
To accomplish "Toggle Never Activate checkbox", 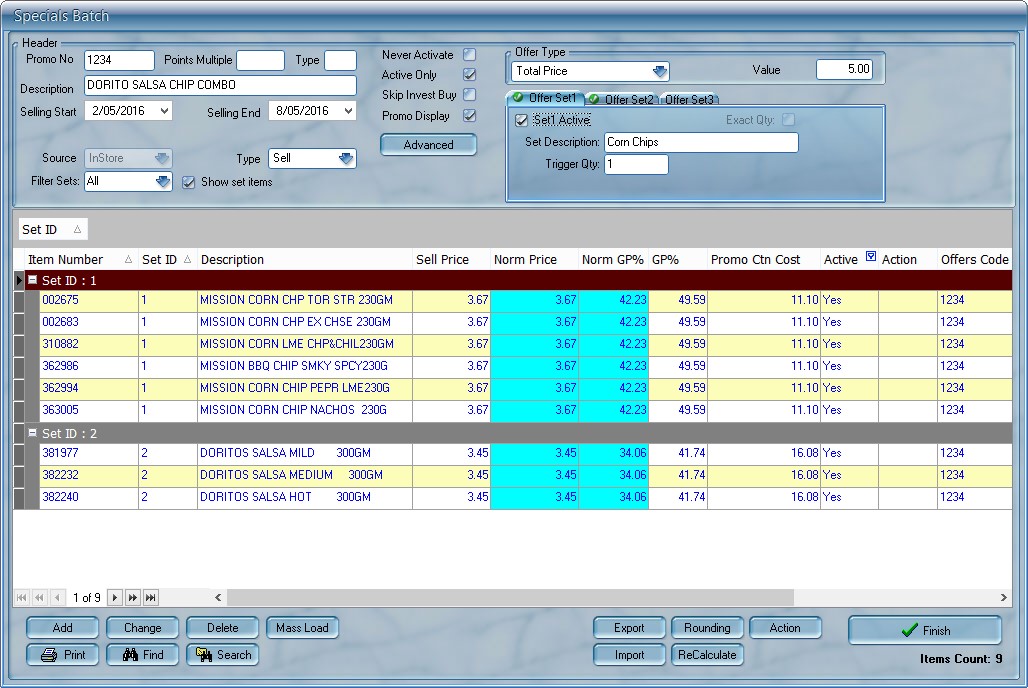I will click(x=469, y=54).
